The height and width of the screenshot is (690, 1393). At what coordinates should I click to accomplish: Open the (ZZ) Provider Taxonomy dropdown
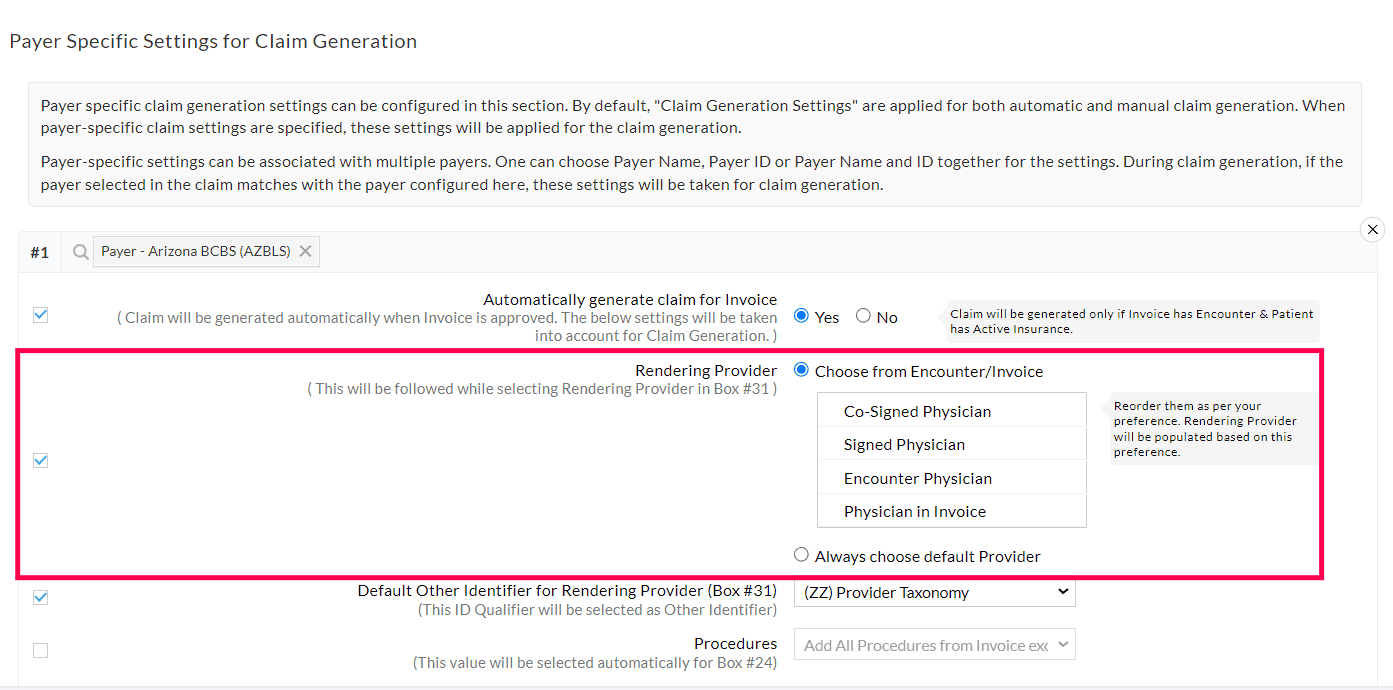934,592
